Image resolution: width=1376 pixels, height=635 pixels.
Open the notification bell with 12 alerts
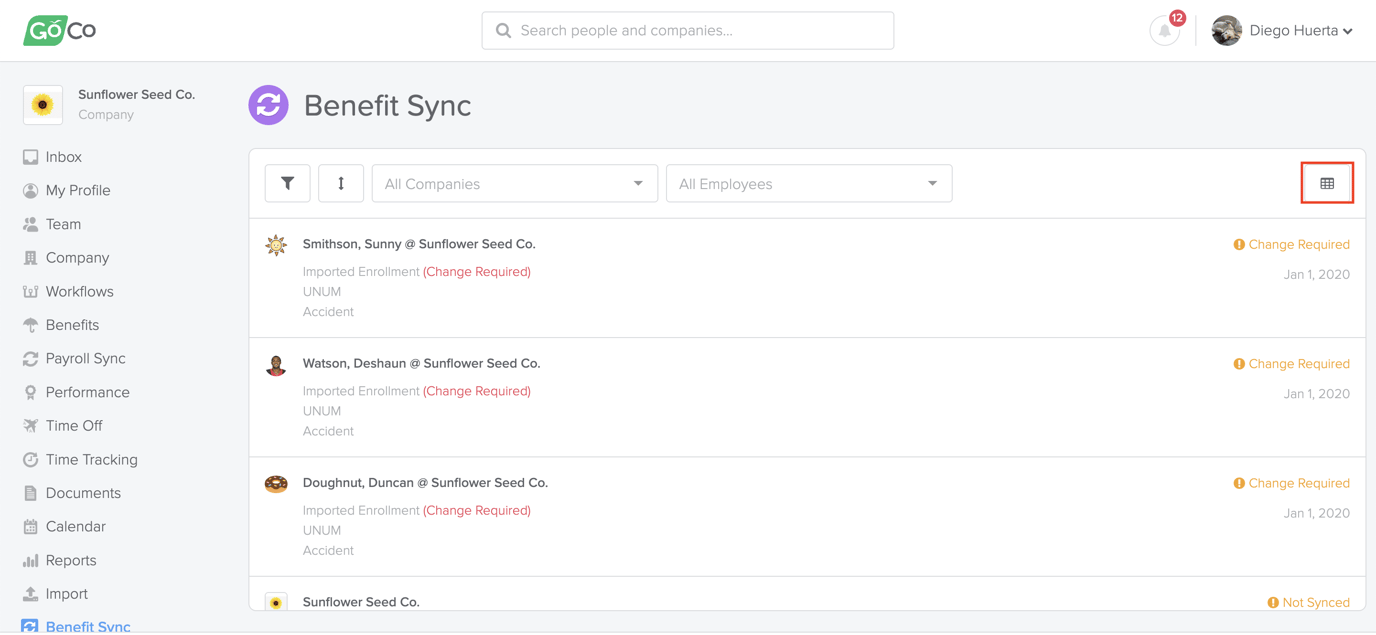tap(1164, 31)
